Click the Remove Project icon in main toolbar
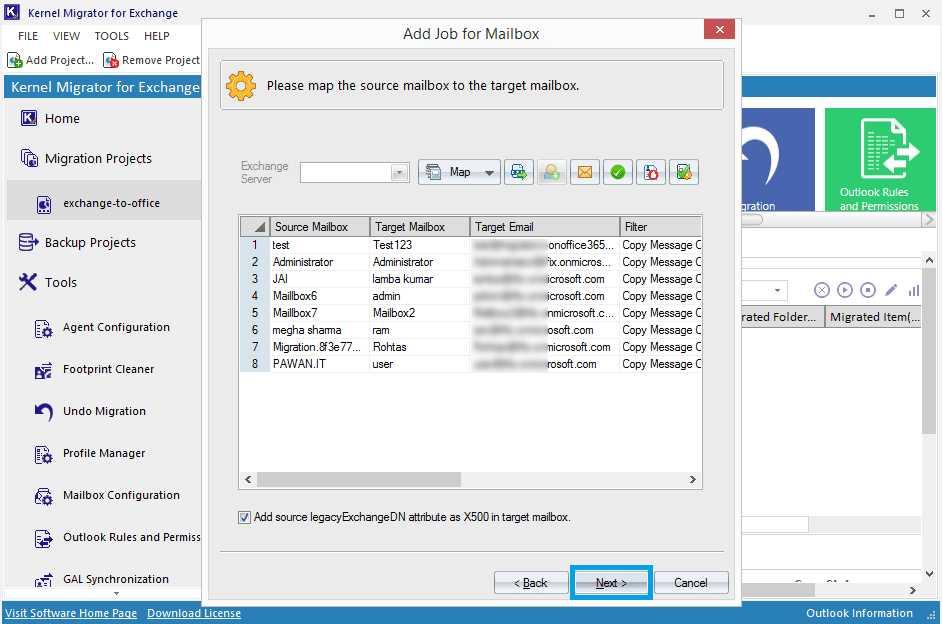942x624 pixels. point(111,61)
